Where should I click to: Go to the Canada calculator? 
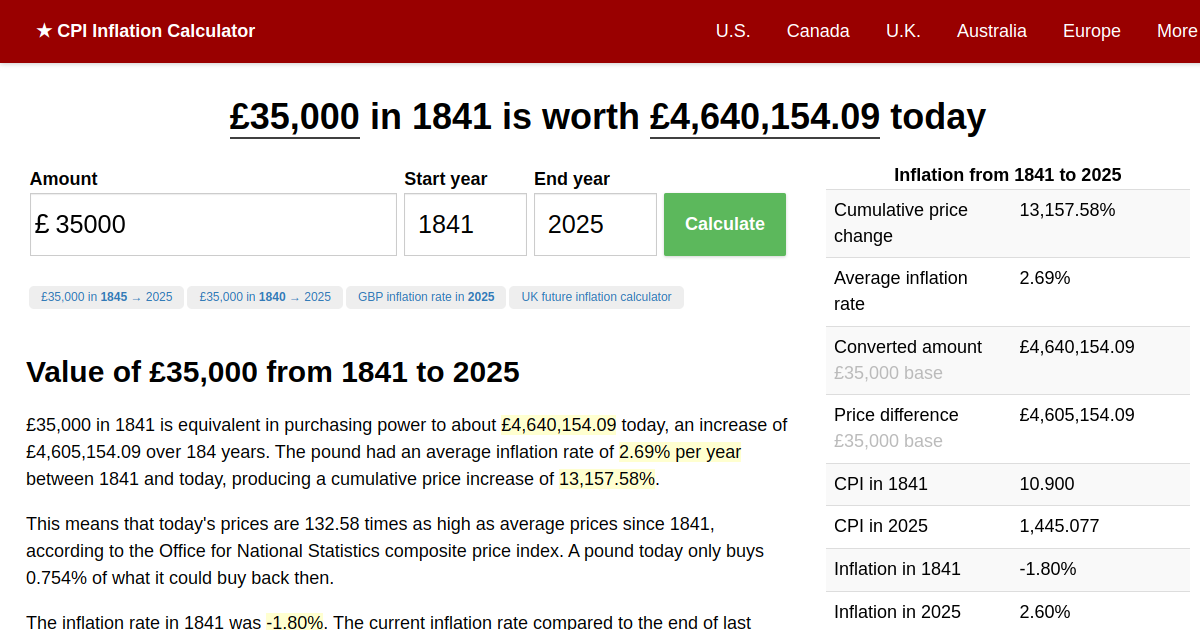(817, 31)
